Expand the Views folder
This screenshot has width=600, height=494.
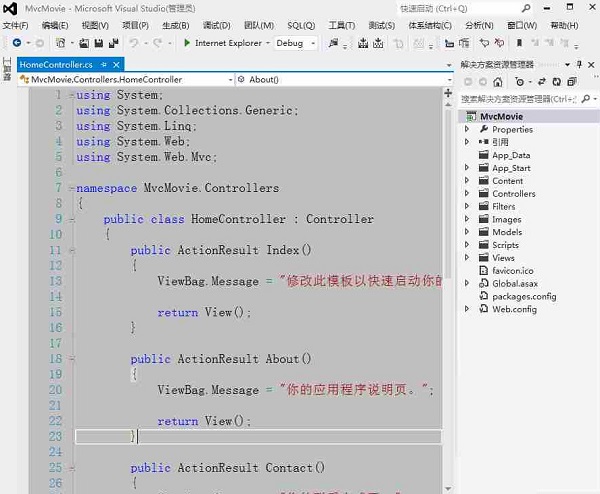[467, 257]
